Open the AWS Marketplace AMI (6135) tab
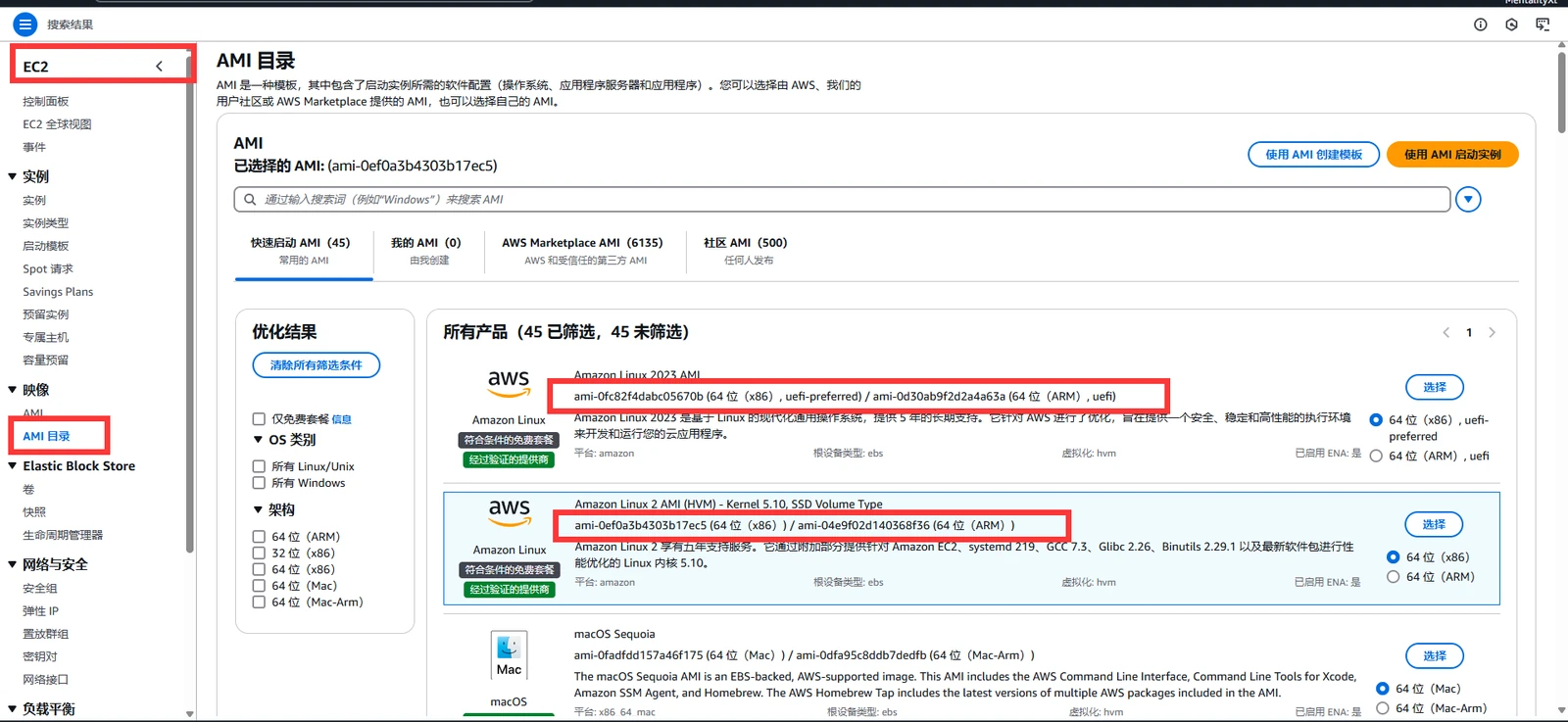The image size is (1568, 722). coord(583,251)
